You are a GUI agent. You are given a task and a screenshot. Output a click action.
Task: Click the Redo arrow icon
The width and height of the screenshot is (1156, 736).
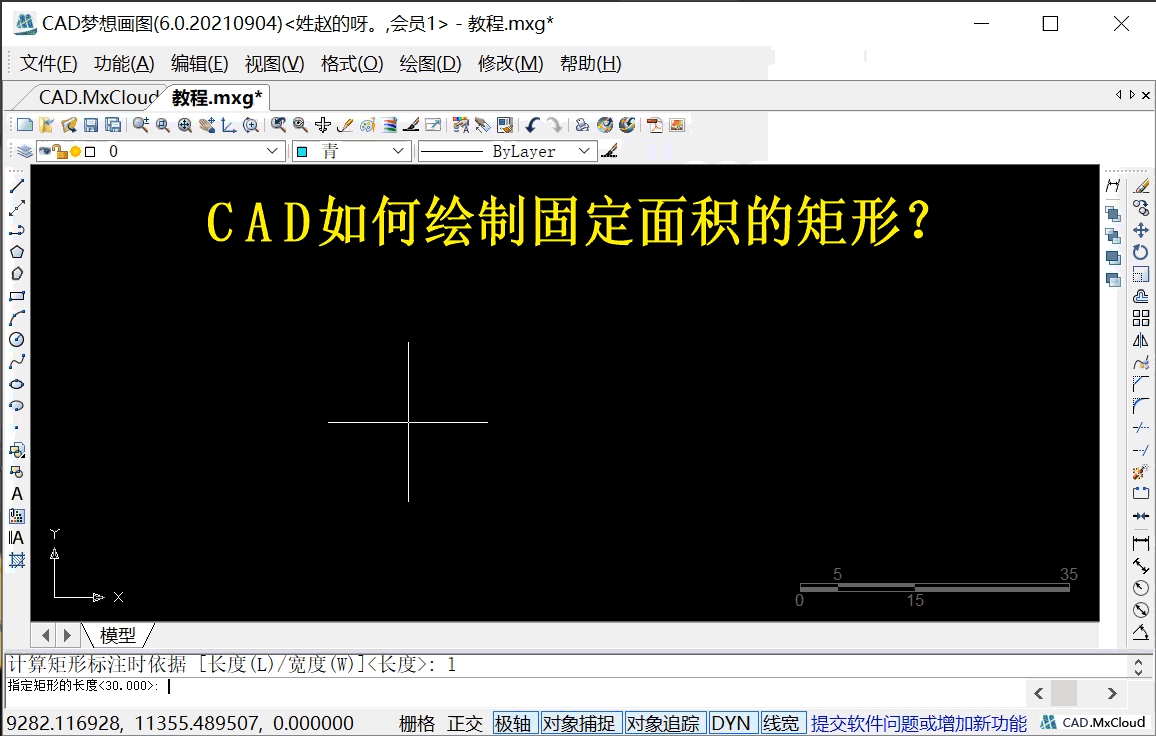point(554,125)
